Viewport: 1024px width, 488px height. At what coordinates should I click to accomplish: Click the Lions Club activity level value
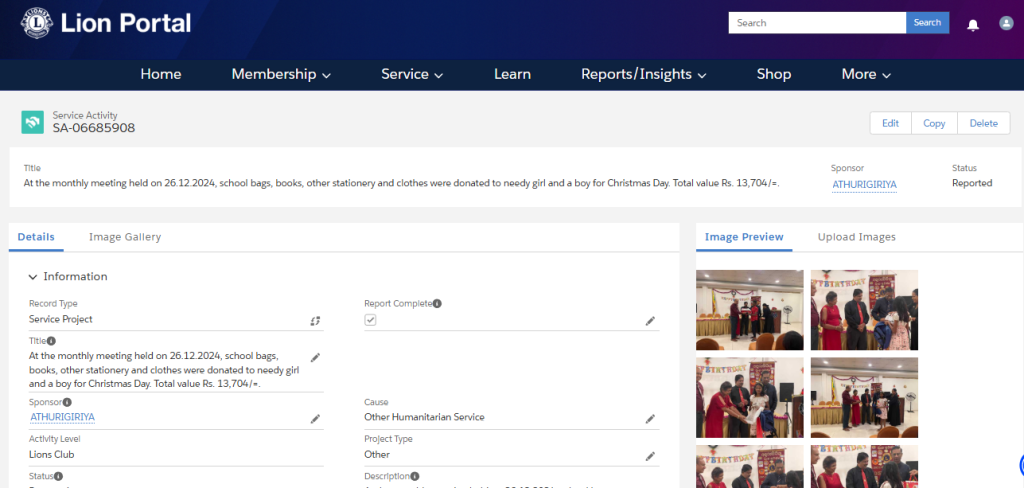52,454
